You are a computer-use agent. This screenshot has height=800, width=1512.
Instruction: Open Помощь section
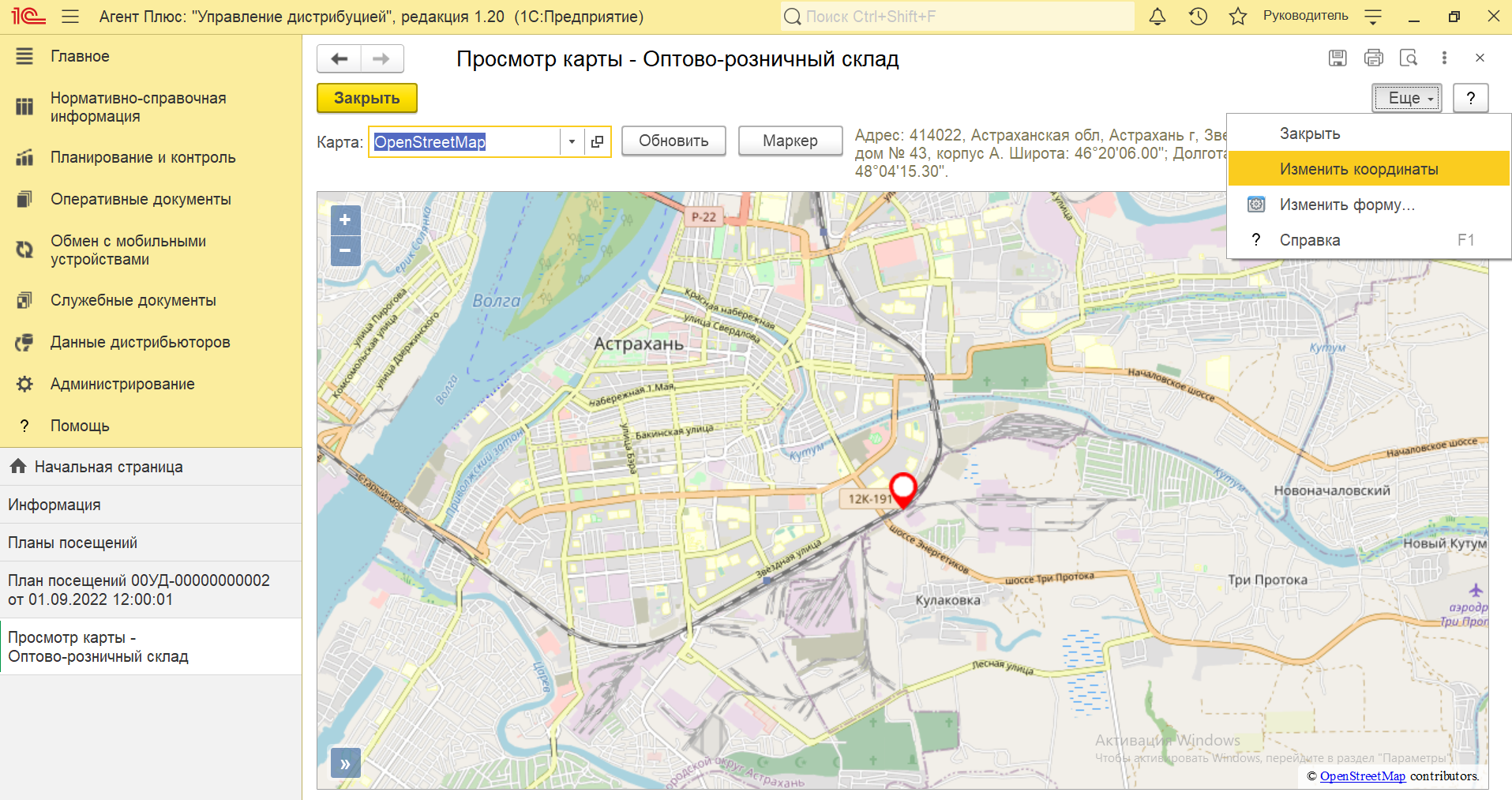[x=151, y=426]
